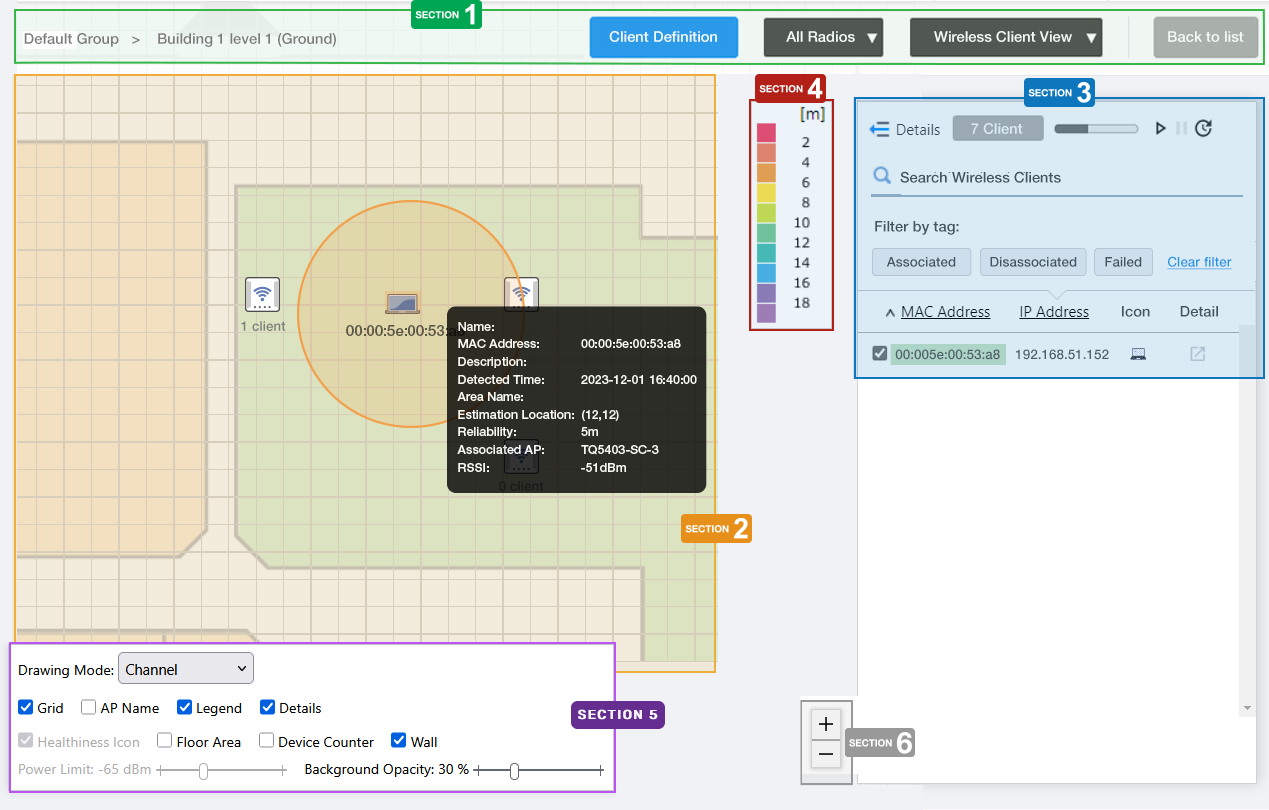This screenshot has width=1269, height=810.
Task: Expand the All Radios dropdown
Action: [823, 37]
